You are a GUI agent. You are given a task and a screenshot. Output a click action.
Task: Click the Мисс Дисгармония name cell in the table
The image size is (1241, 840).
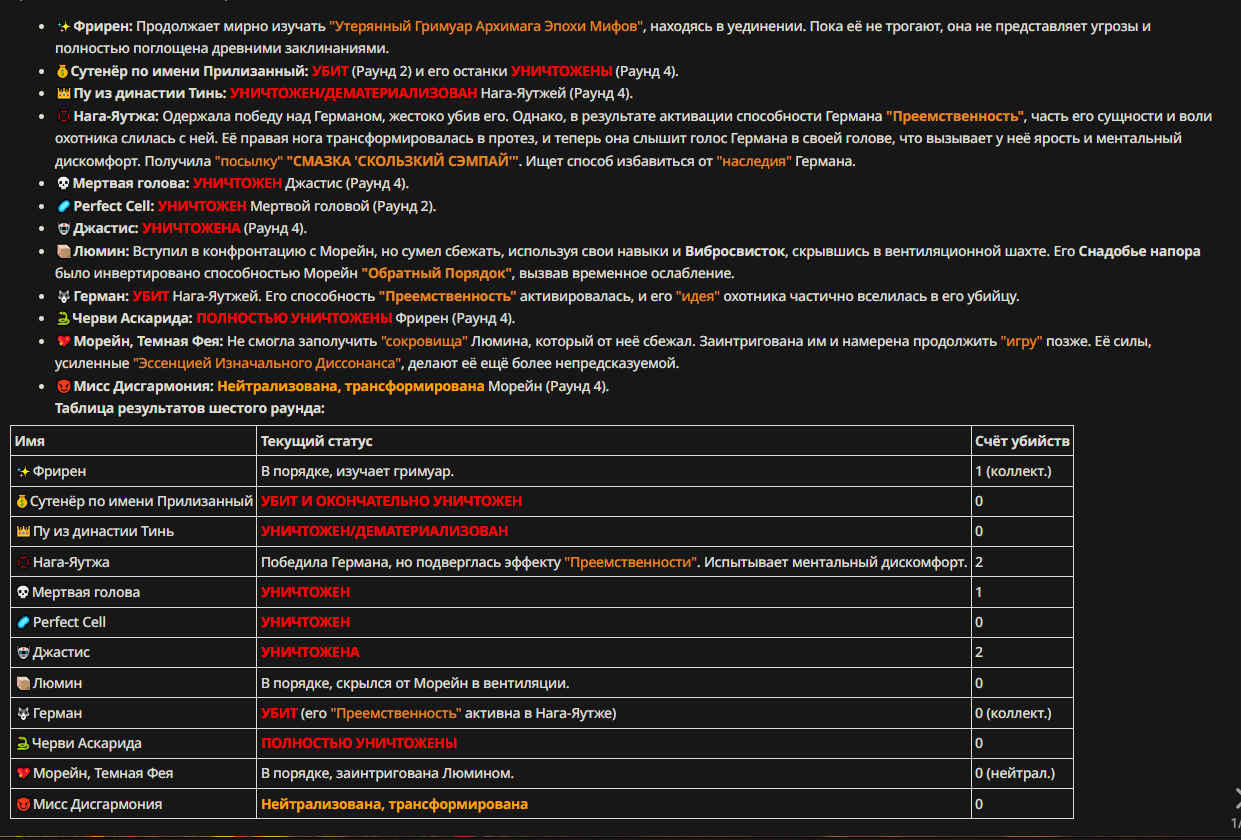(x=134, y=804)
